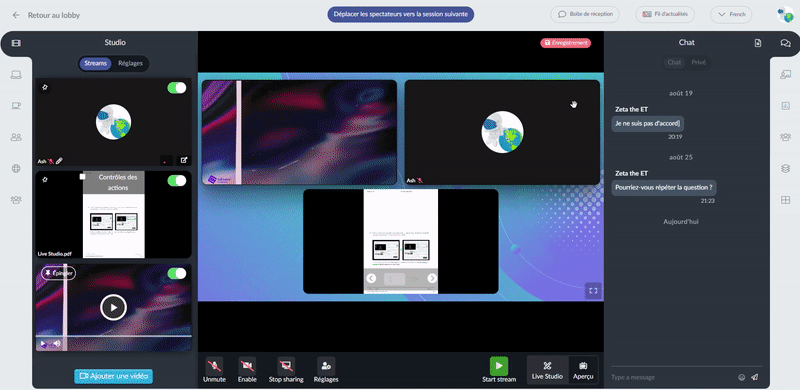Viewport: 800px width, 390px height.
Task: Open the grid layout icon in right sidebar
Action: pyautogui.click(x=785, y=200)
